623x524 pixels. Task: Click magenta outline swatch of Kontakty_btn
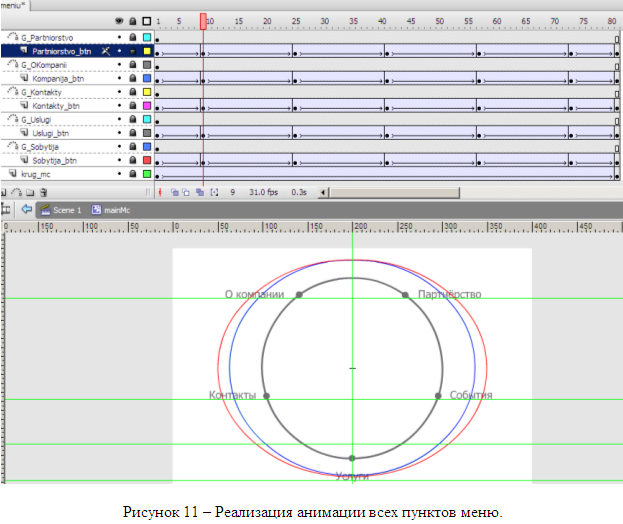(147, 106)
